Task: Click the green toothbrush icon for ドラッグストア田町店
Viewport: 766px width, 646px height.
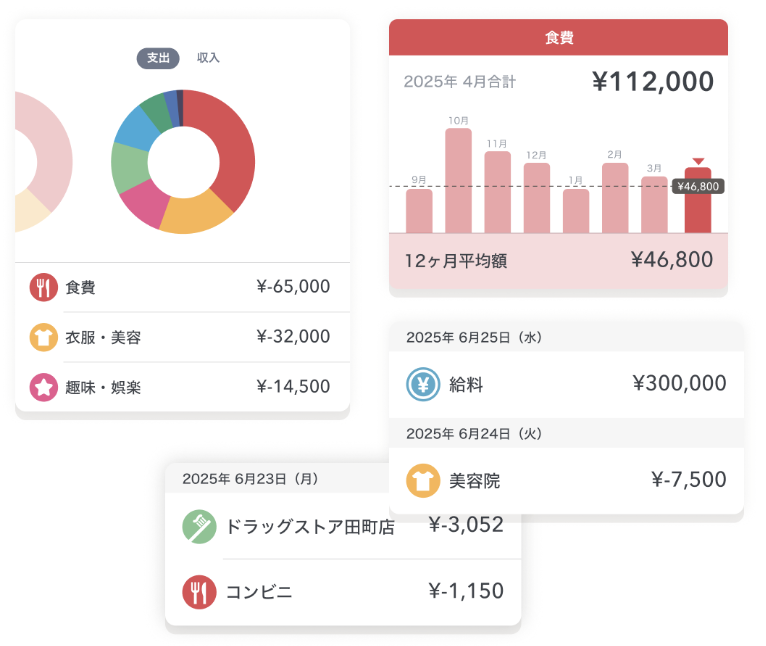Action: [199, 525]
